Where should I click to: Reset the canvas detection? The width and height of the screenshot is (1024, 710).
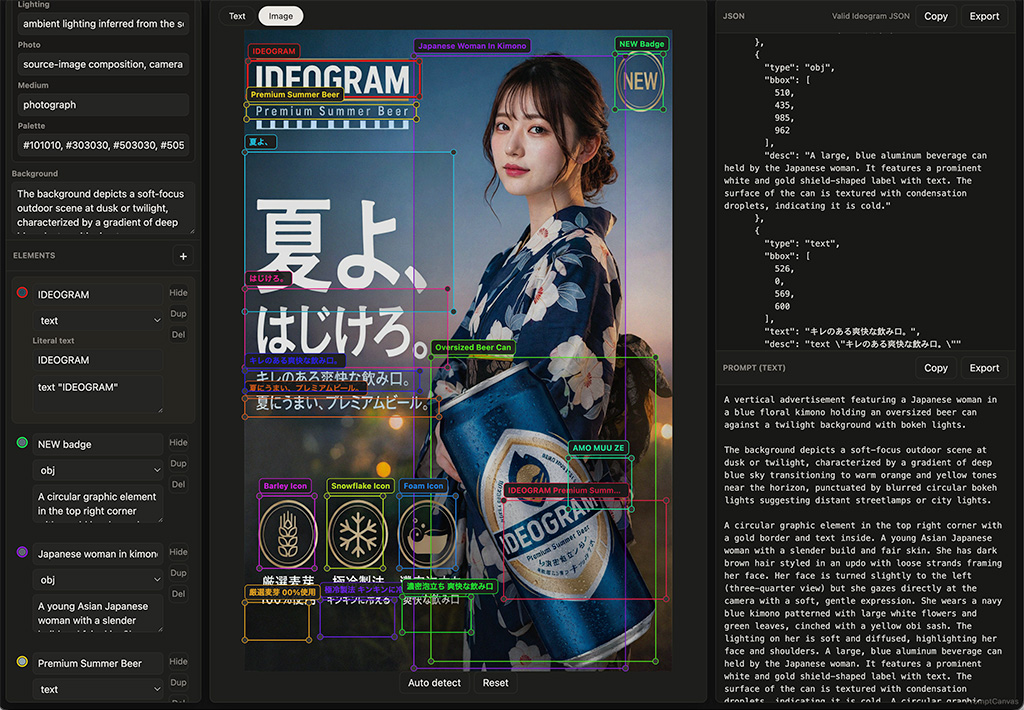(495, 683)
